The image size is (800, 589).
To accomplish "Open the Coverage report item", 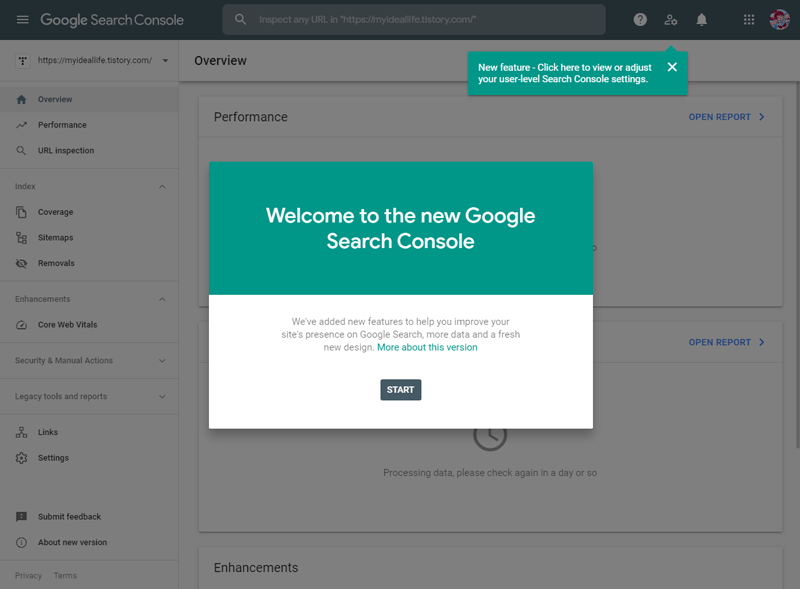I will click(89, 212).
